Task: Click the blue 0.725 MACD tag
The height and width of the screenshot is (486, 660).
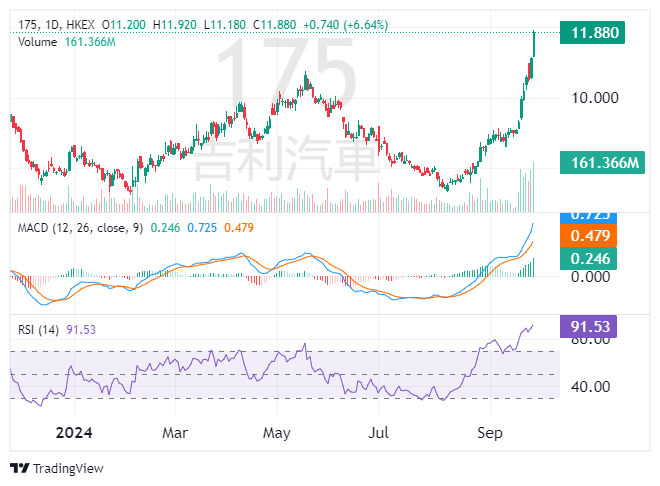Action: coord(592,216)
